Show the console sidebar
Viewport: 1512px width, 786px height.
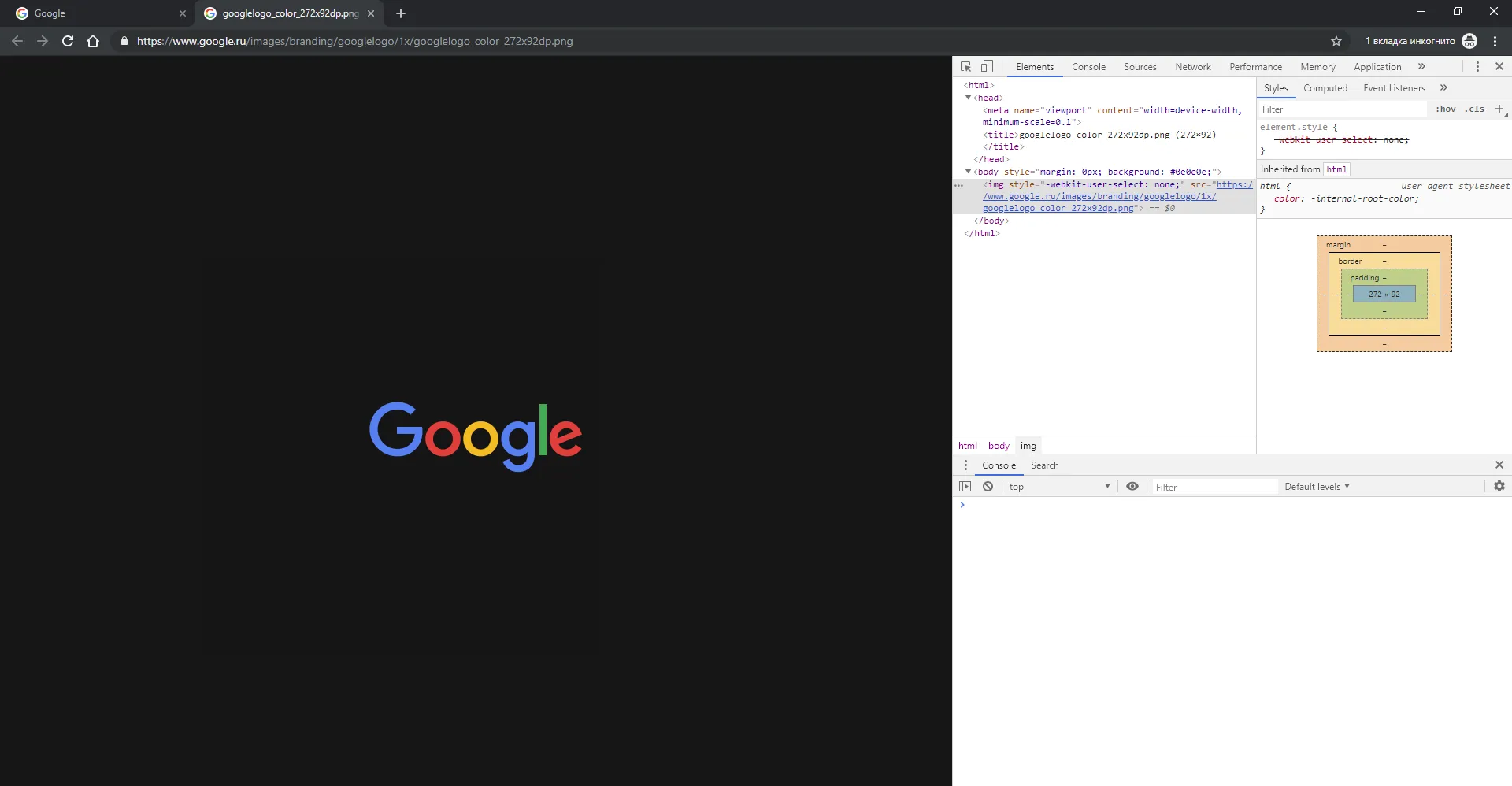[x=965, y=487]
